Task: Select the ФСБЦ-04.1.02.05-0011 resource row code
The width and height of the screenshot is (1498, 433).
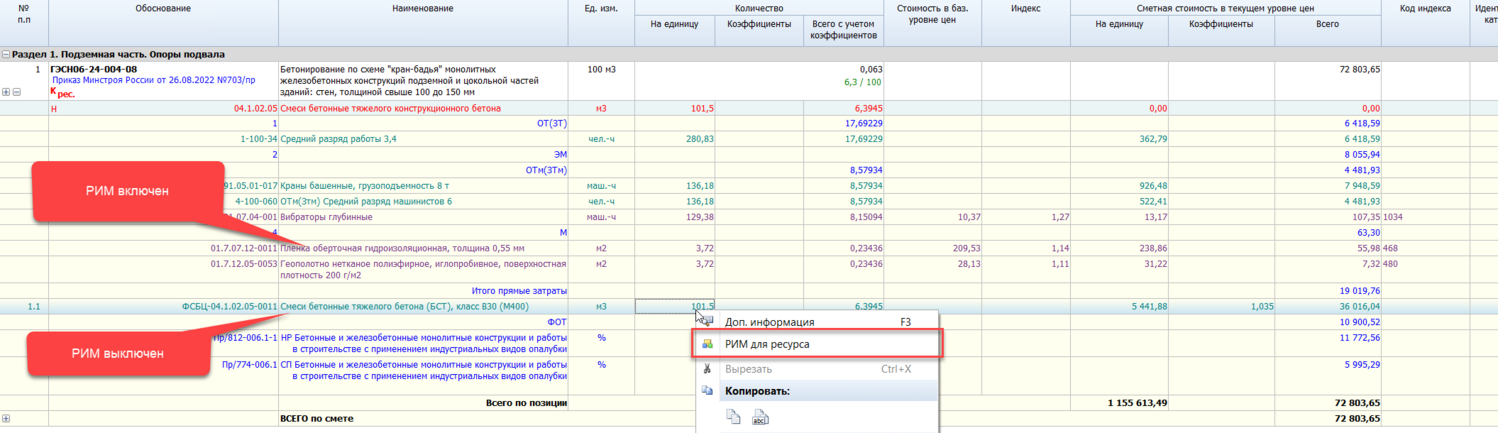Action: (227, 306)
